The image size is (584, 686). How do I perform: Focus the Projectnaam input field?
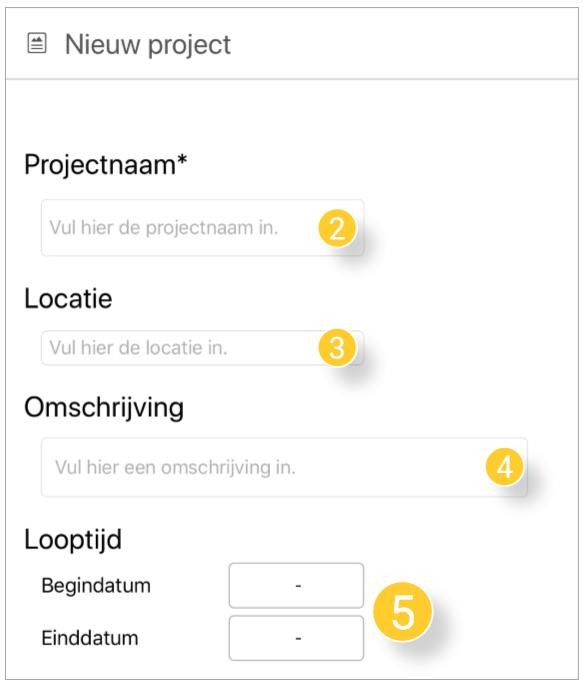203,228
